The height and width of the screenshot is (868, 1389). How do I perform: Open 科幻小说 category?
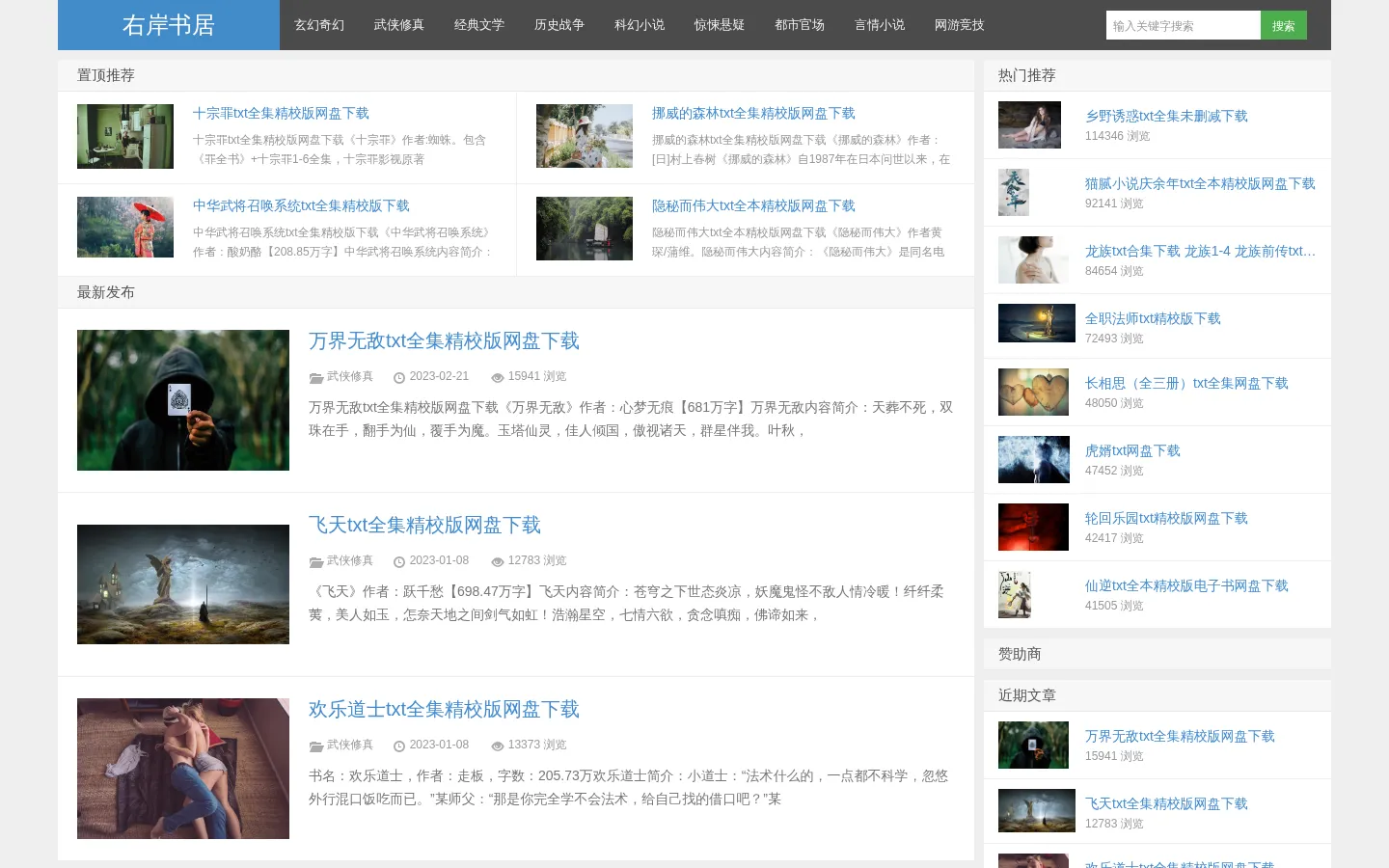tap(640, 25)
